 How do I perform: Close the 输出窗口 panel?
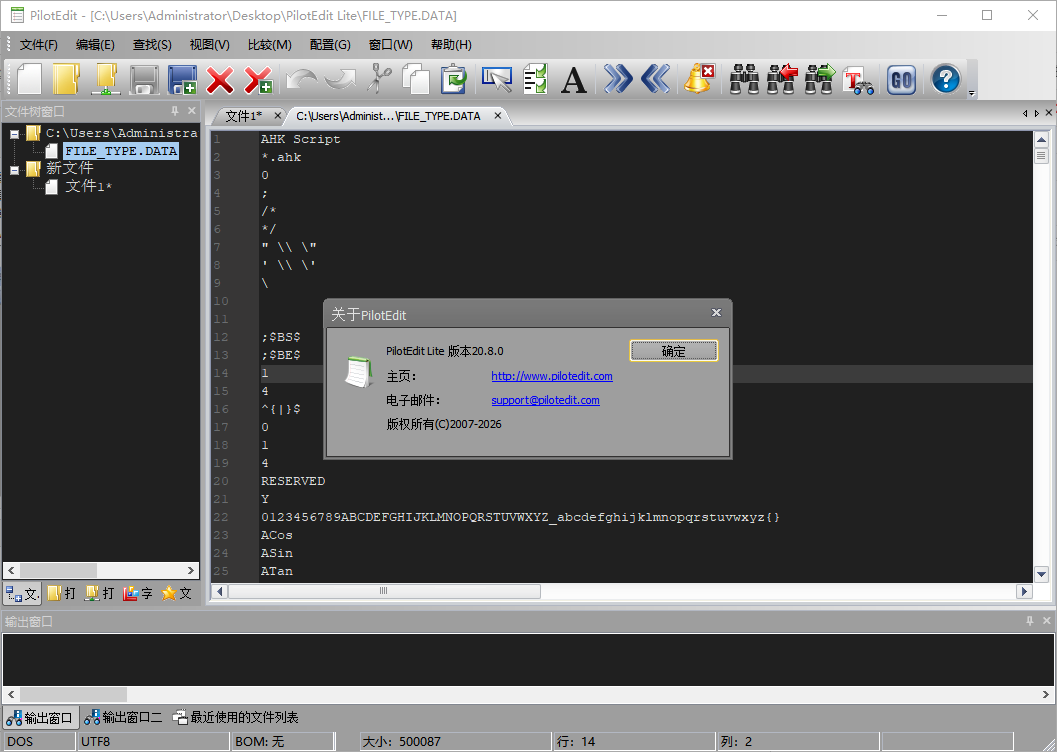(1047, 621)
